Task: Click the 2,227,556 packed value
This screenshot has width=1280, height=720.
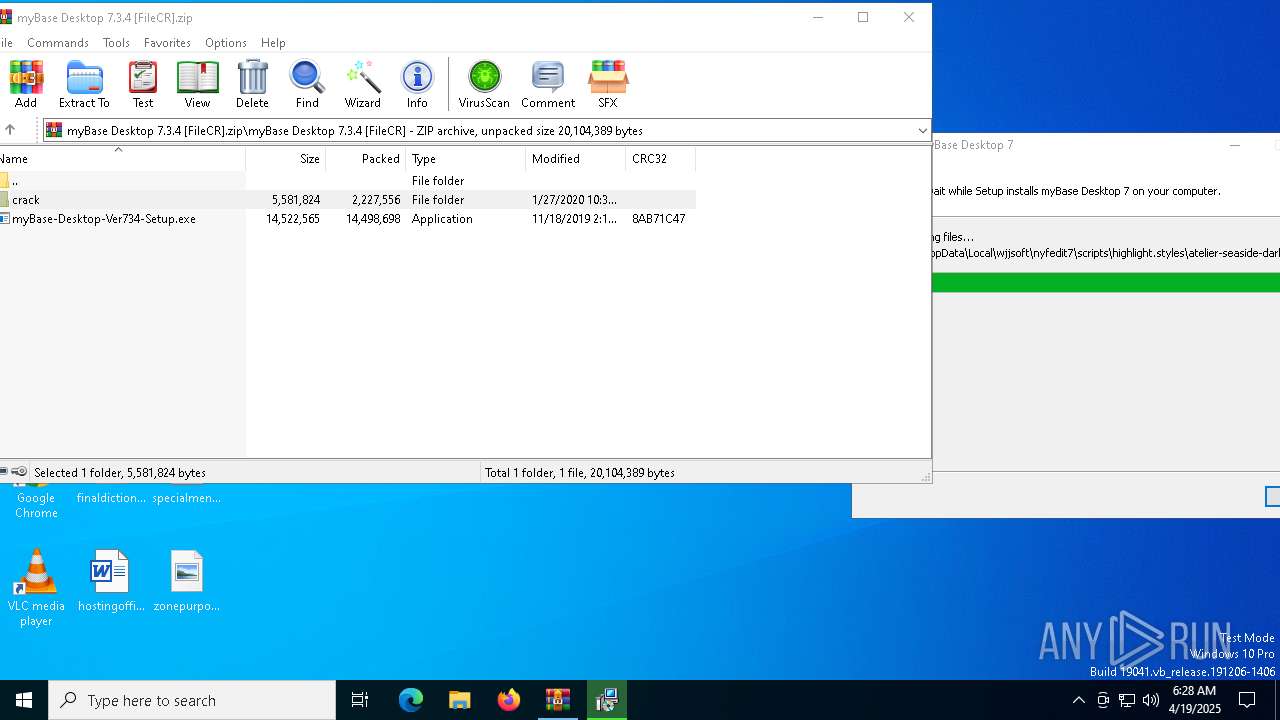Action: [376, 200]
